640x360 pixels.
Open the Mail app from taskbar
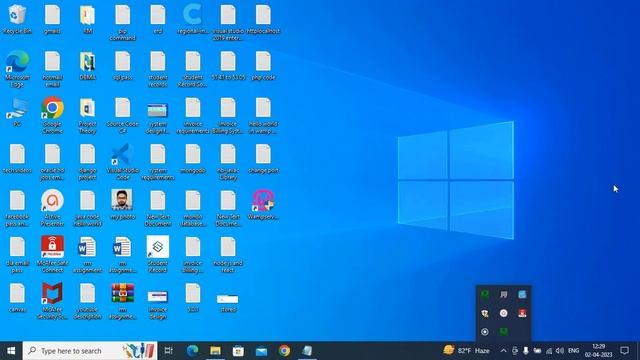[x=261, y=351]
